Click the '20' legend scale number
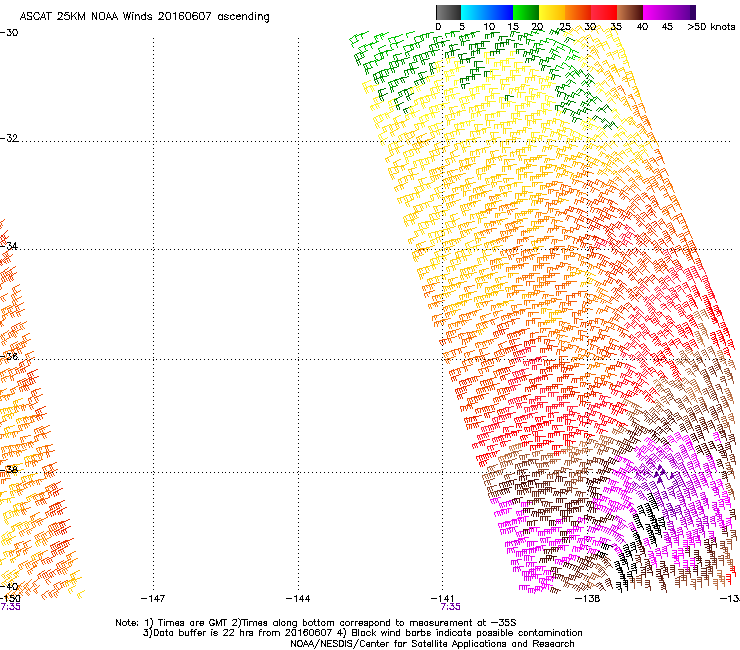740x650 pixels. coord(537,27)
